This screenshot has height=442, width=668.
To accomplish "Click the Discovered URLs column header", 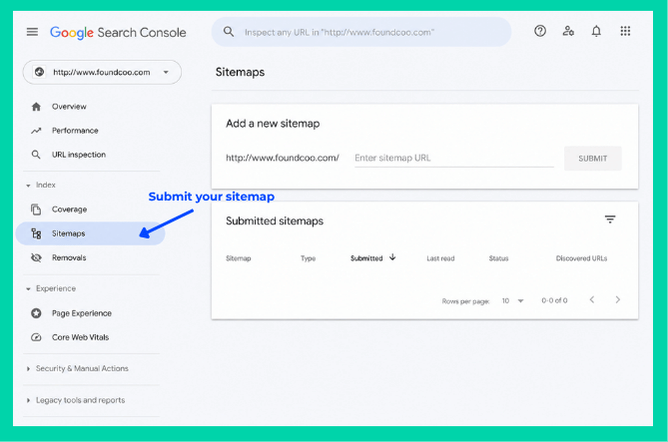I will [581, 258].
